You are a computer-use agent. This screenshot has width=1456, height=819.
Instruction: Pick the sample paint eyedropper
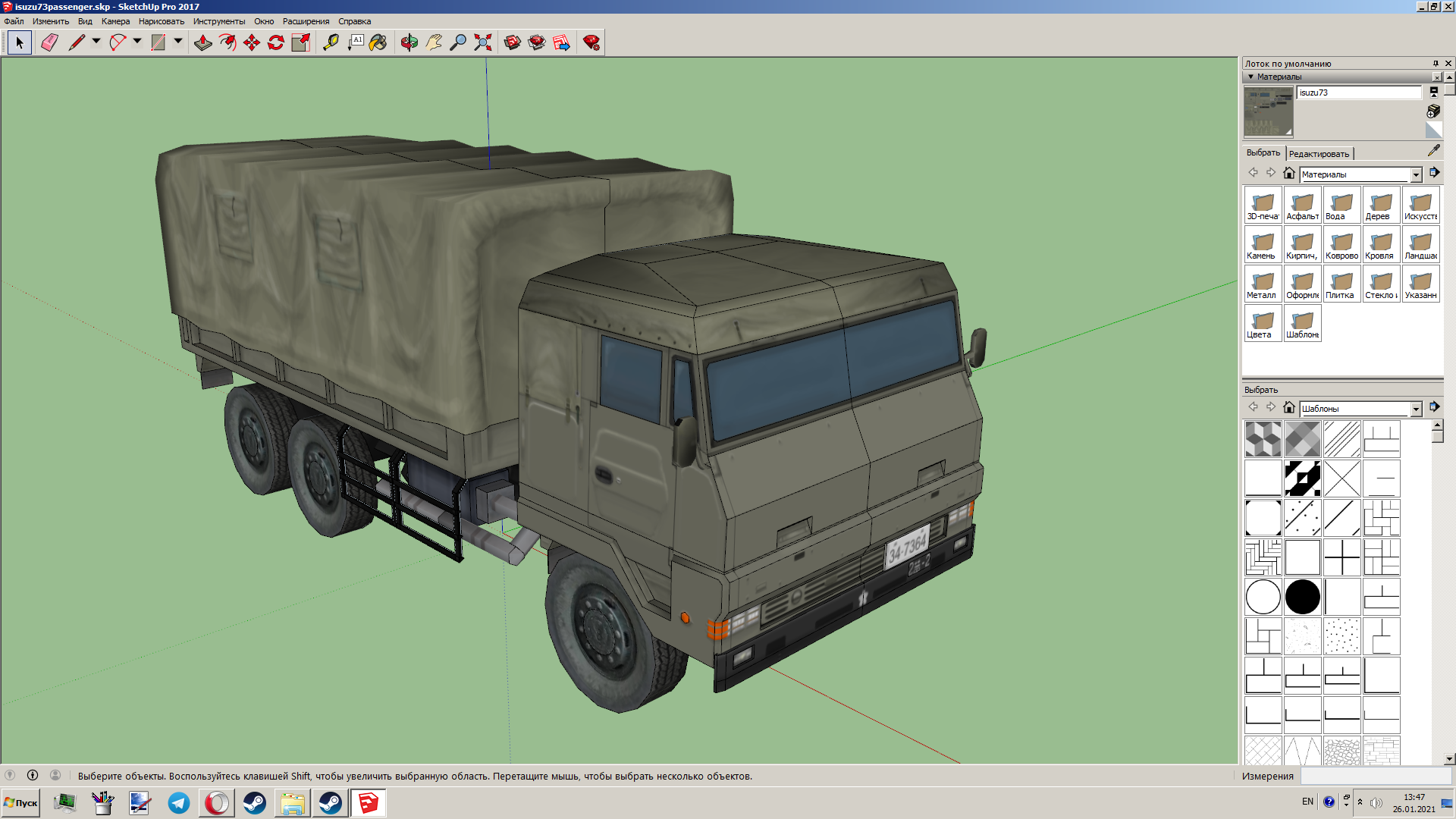[x=1433, y=151]
